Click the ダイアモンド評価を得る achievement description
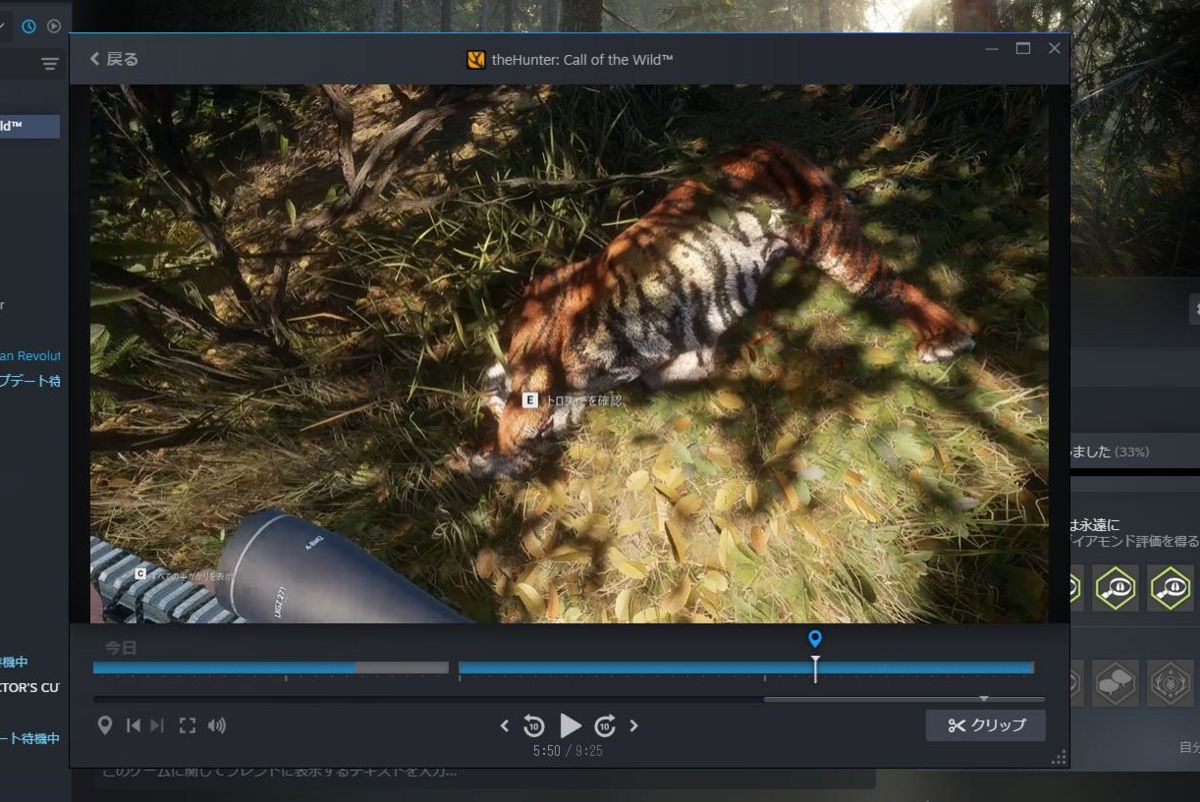Viewport: 1200px width, 802px height. pyautogui.click(x=1133, y=541)
